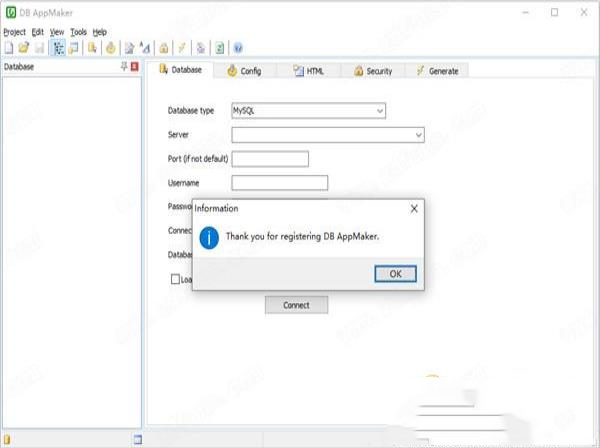The image size is (600, 448).
Task: Open the View menu
Action: pyautogui.click(x=57, y=32)
